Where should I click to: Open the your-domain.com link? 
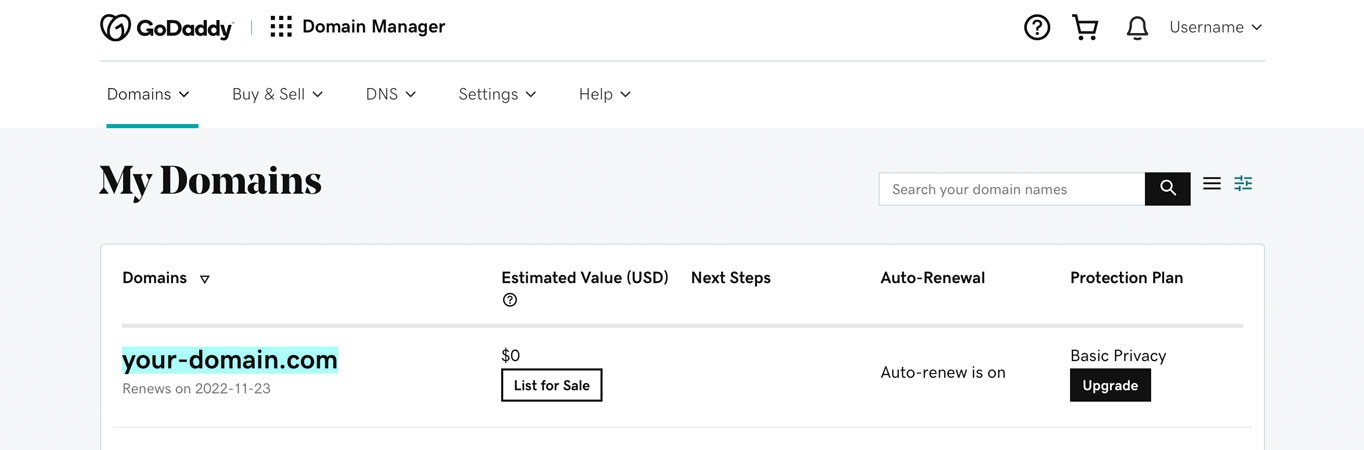[230, 360]
